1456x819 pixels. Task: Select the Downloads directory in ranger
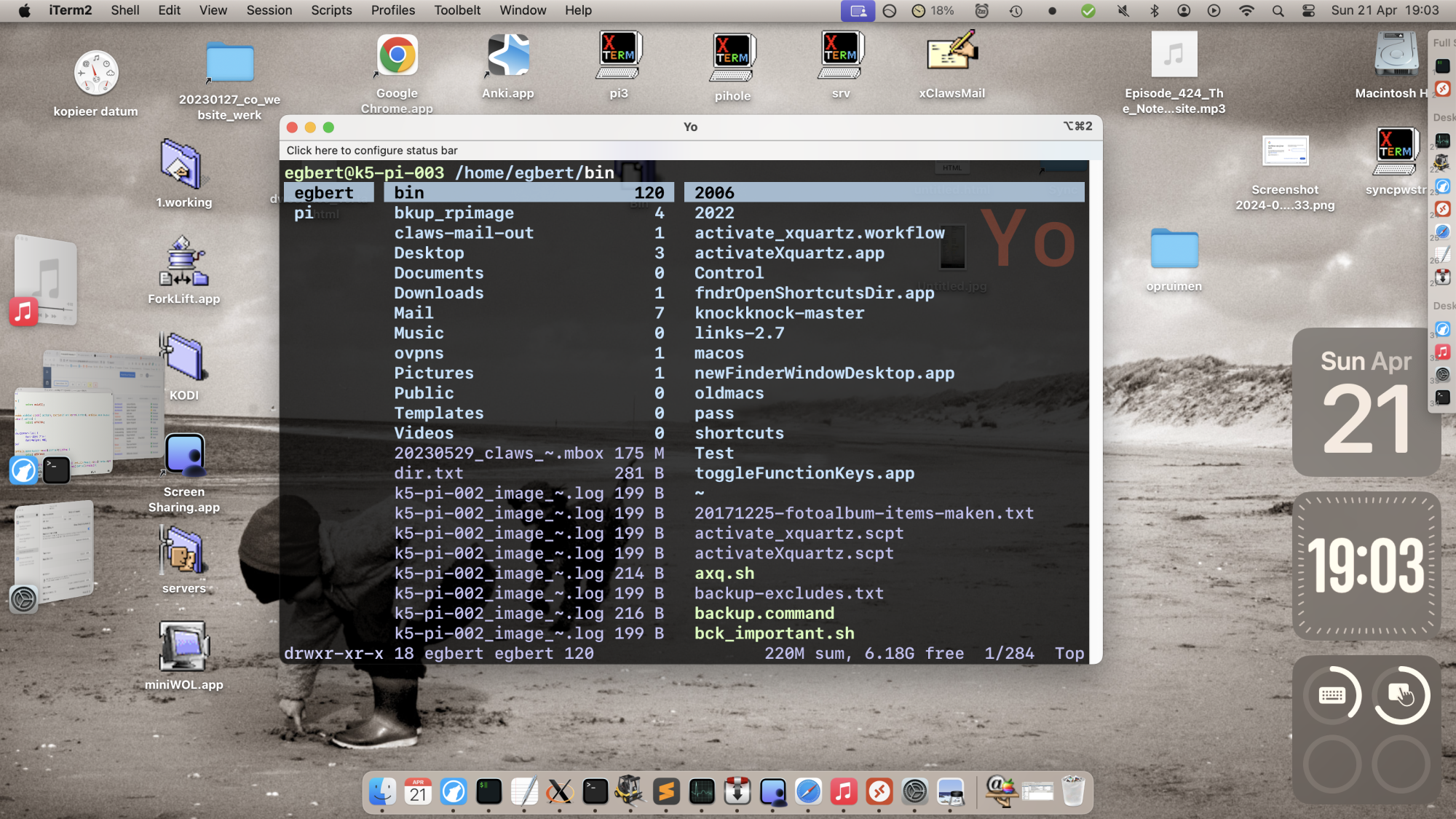tap(529, 293)
